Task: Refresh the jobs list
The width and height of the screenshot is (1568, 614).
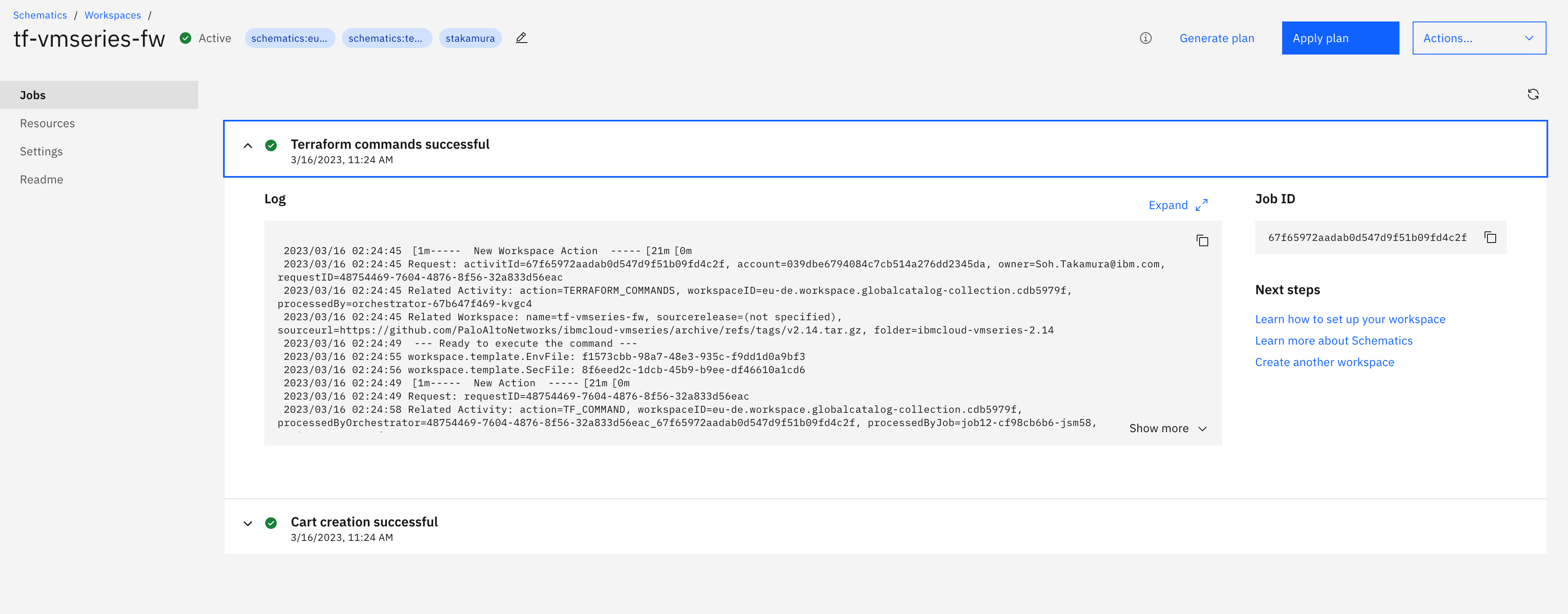Action: coord(1533,95)
